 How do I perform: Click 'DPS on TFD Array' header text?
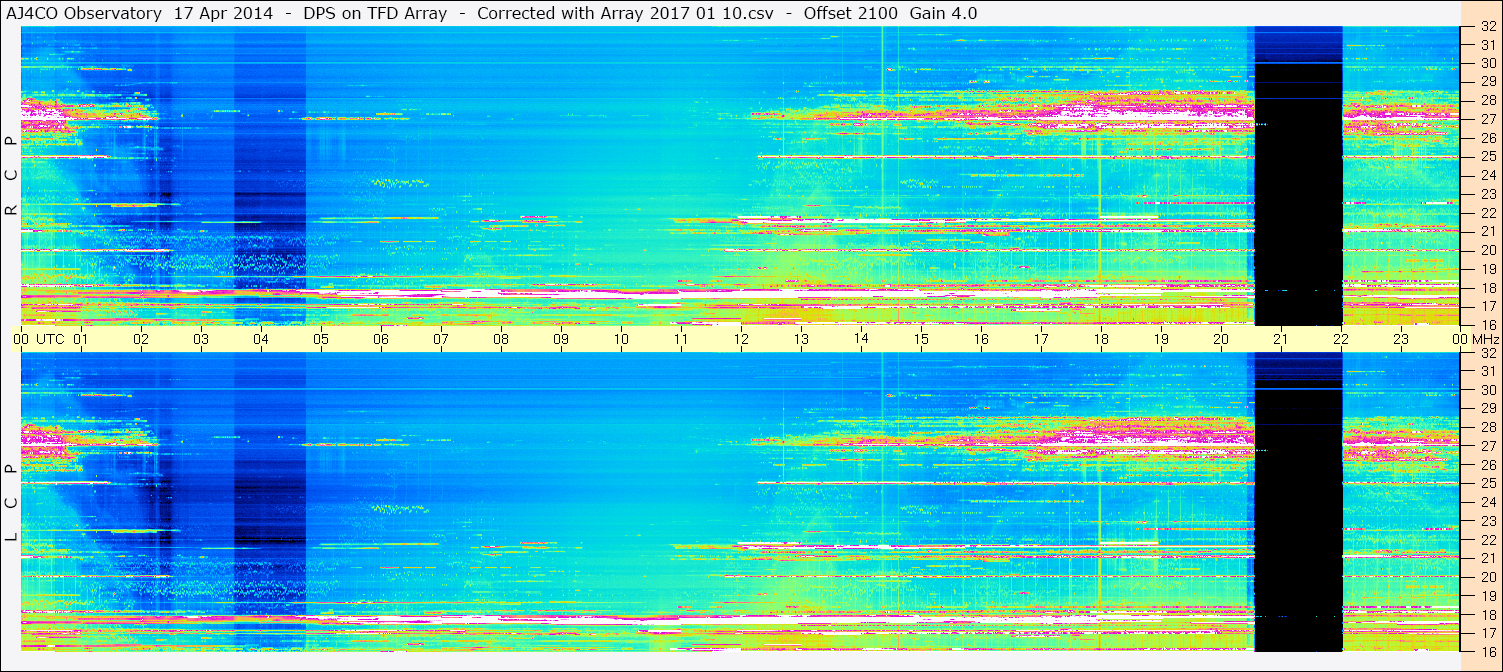point(375,13)
